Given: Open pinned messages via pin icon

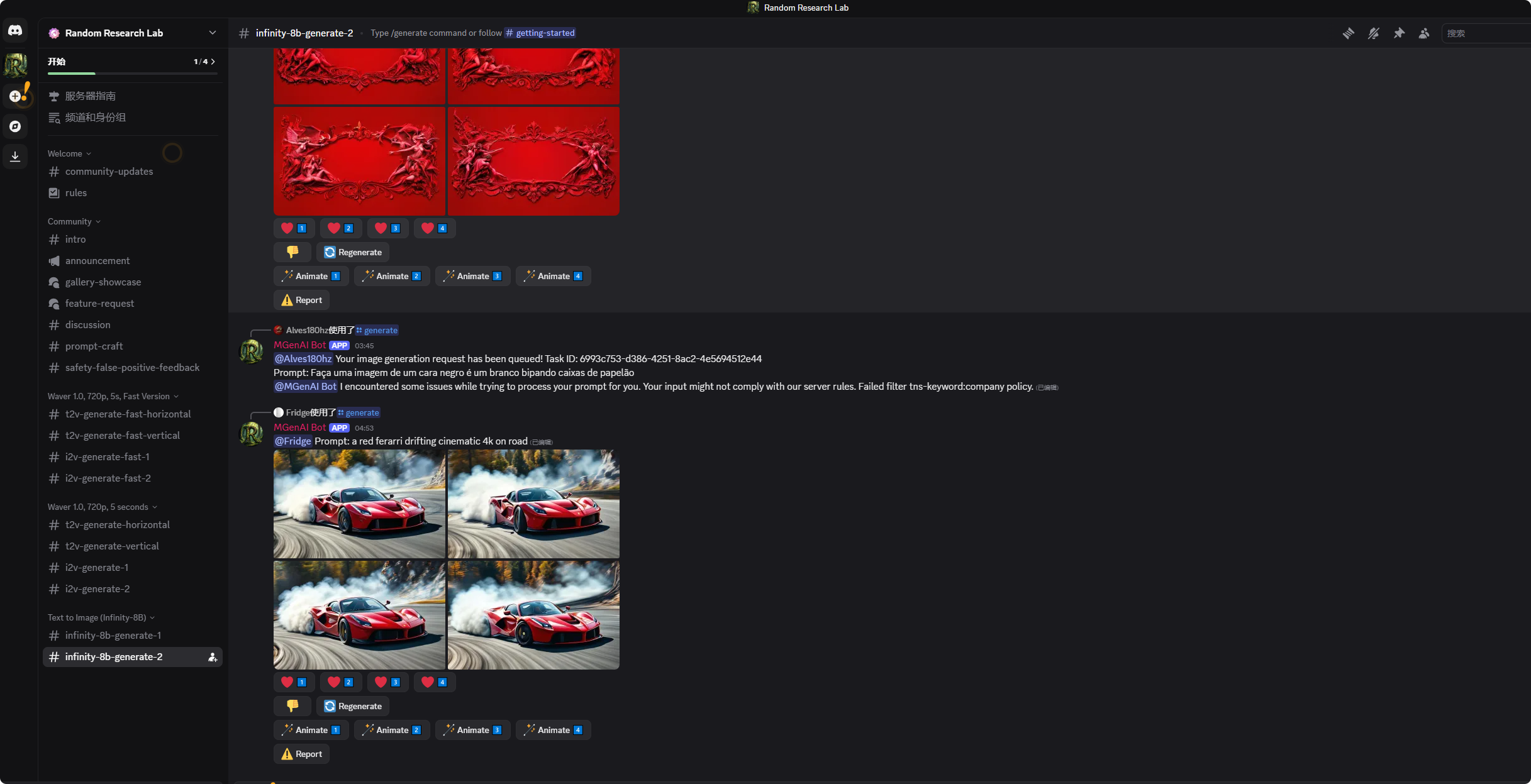Looking at the screenshot, I should coord(1399,33).
